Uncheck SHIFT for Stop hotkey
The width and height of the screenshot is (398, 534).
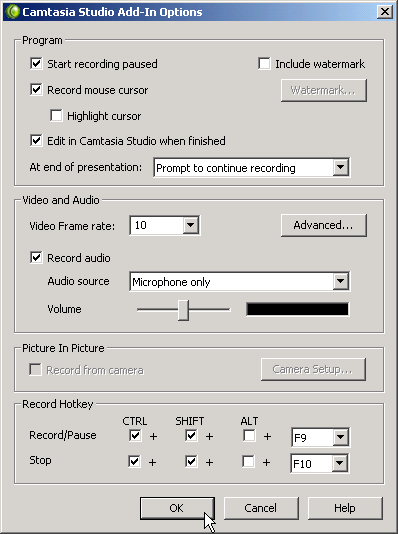point(191,461)
